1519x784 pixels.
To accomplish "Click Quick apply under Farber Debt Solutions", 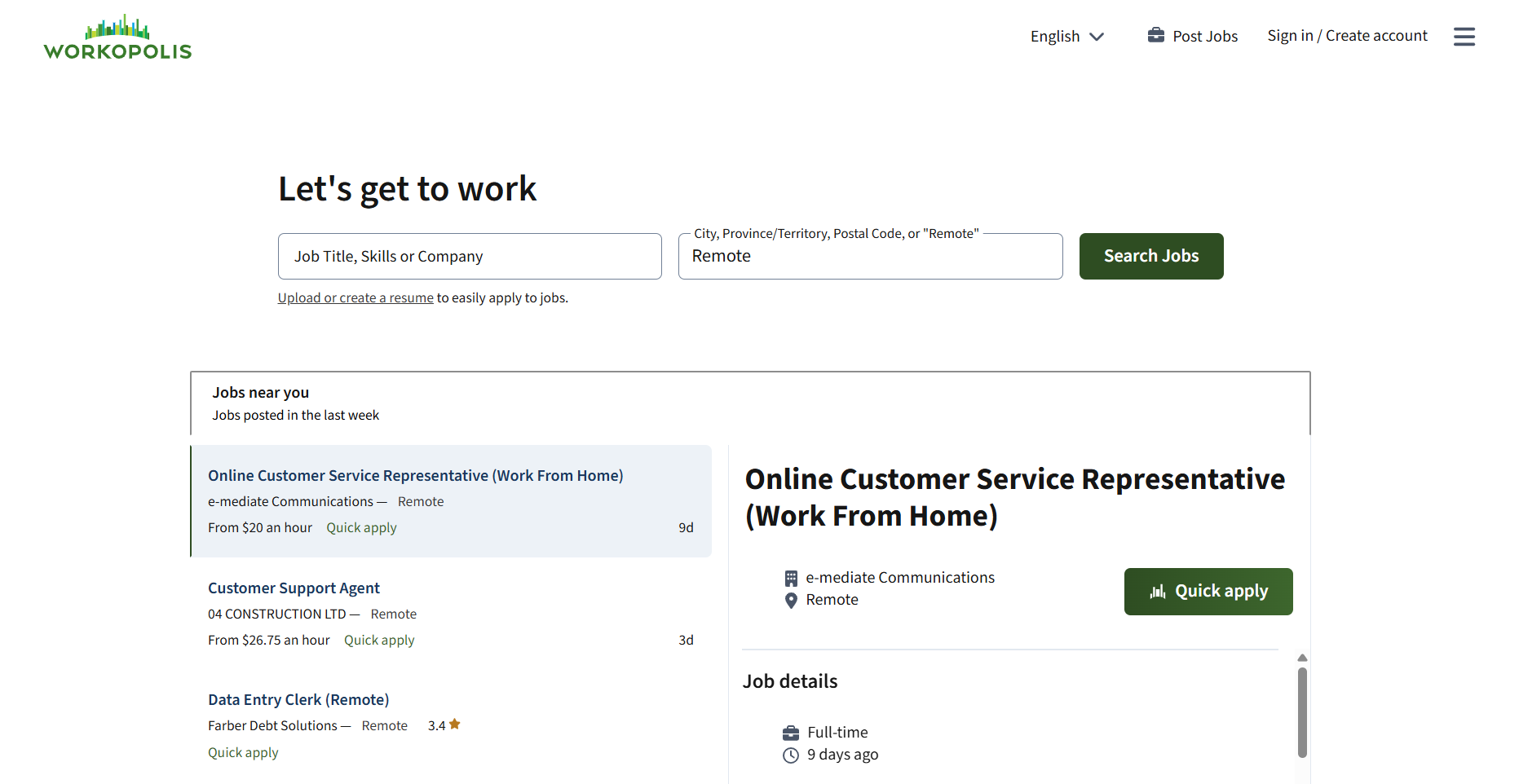I will click(243, 753).
